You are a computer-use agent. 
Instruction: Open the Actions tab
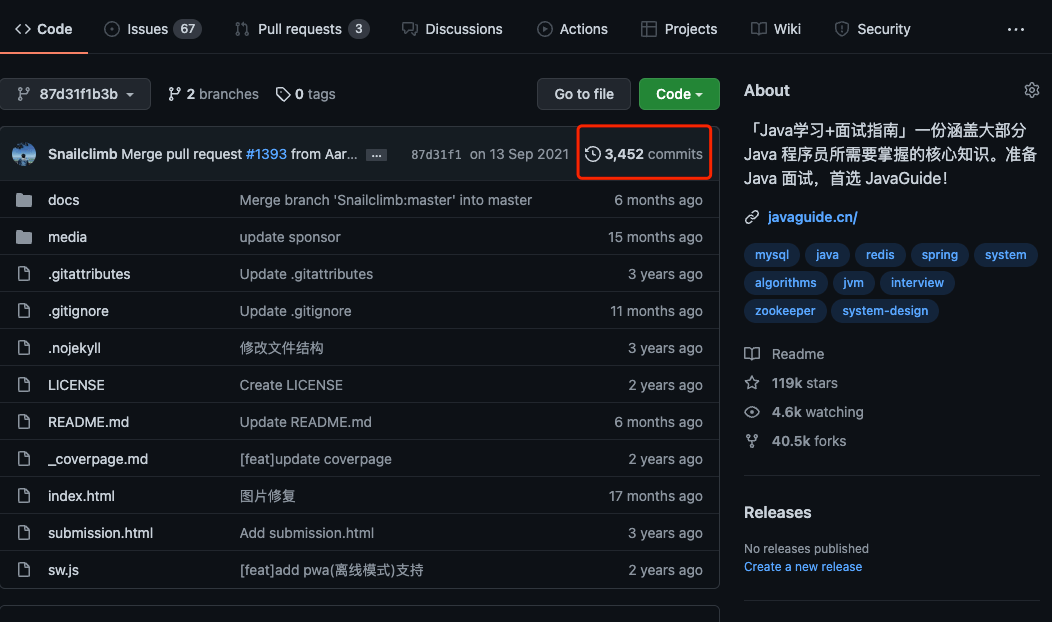[x=572, y=29]
